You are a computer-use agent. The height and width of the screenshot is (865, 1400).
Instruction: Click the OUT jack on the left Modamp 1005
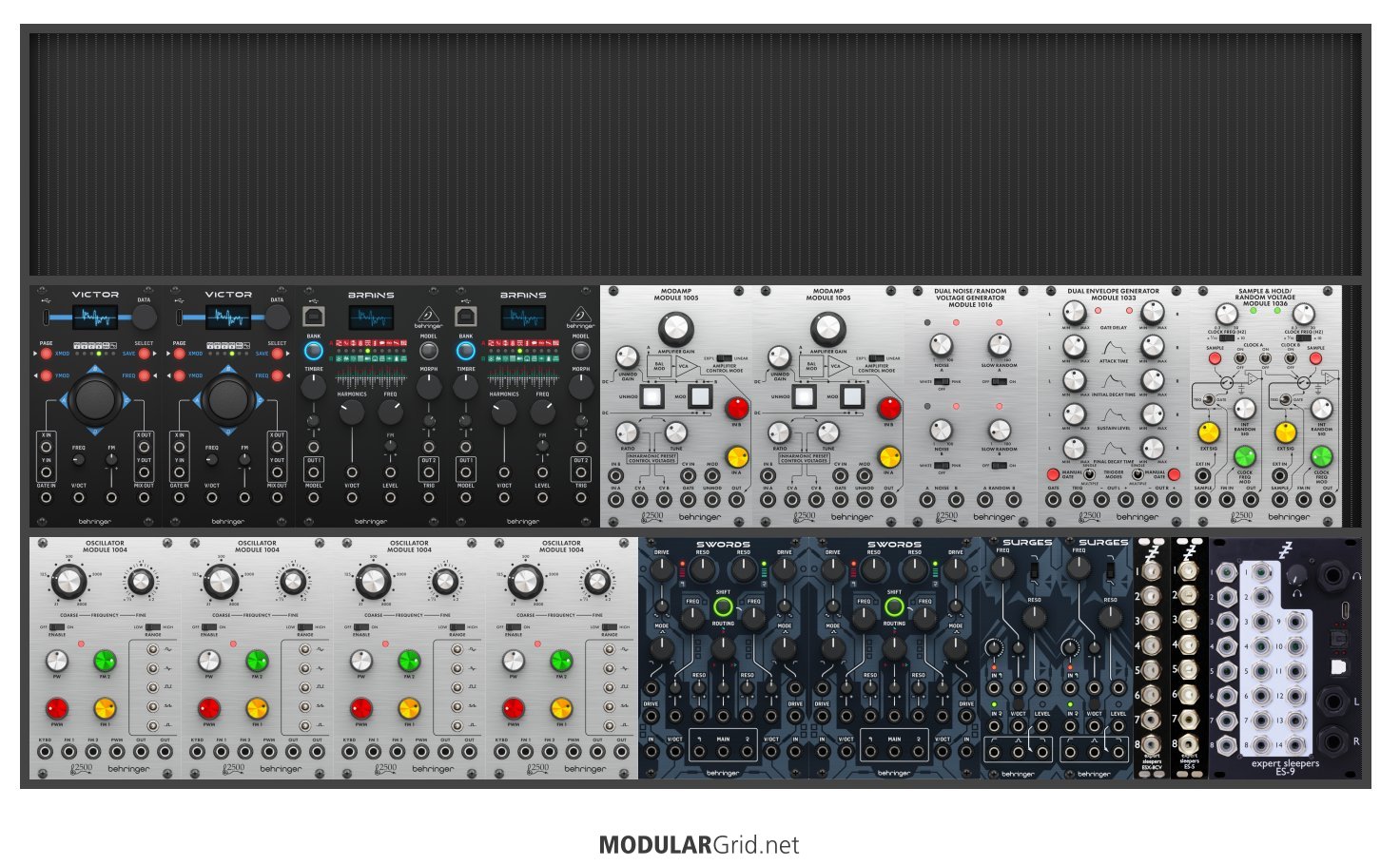736,499
